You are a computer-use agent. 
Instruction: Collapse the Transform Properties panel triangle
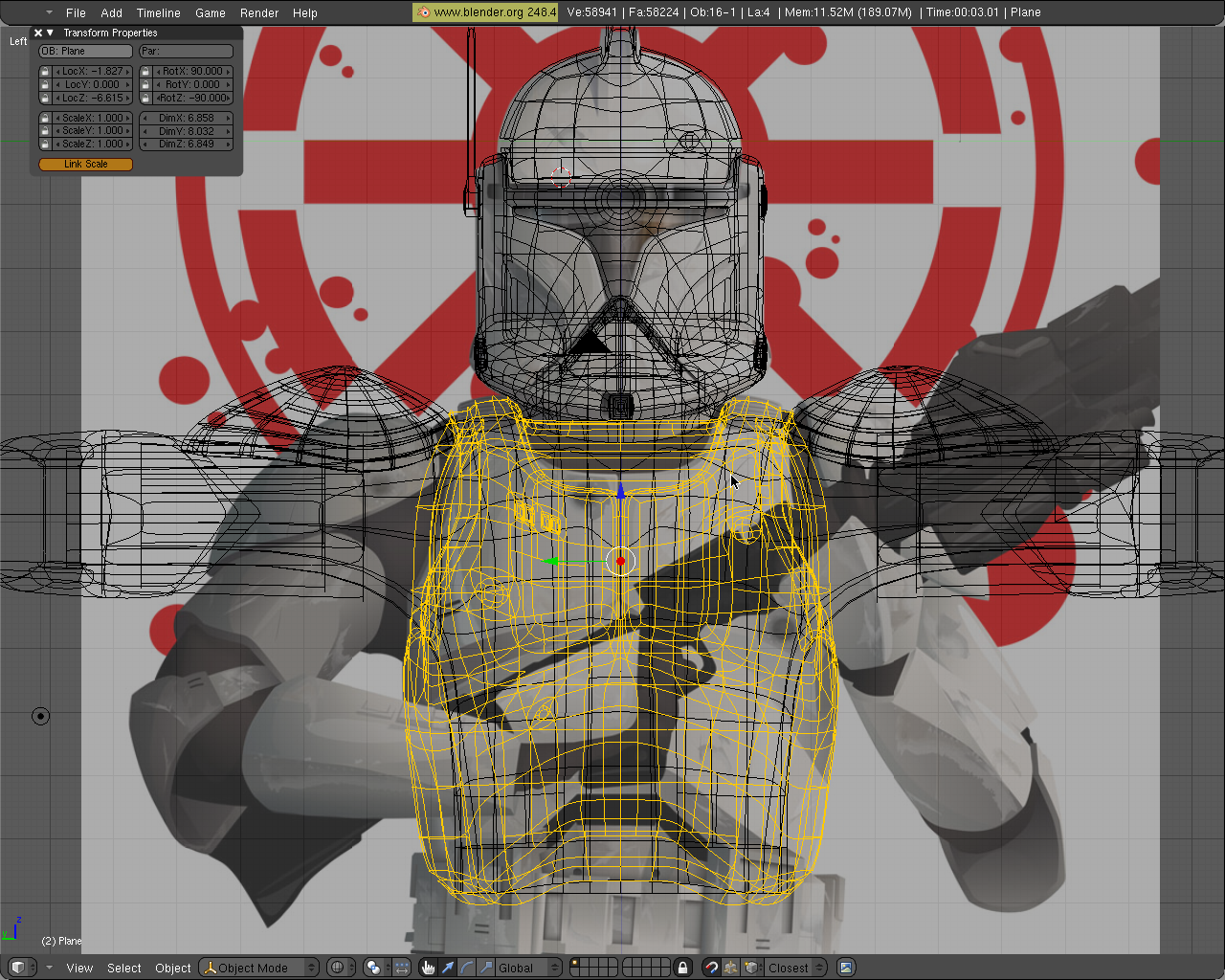click(x=51, y=33)
